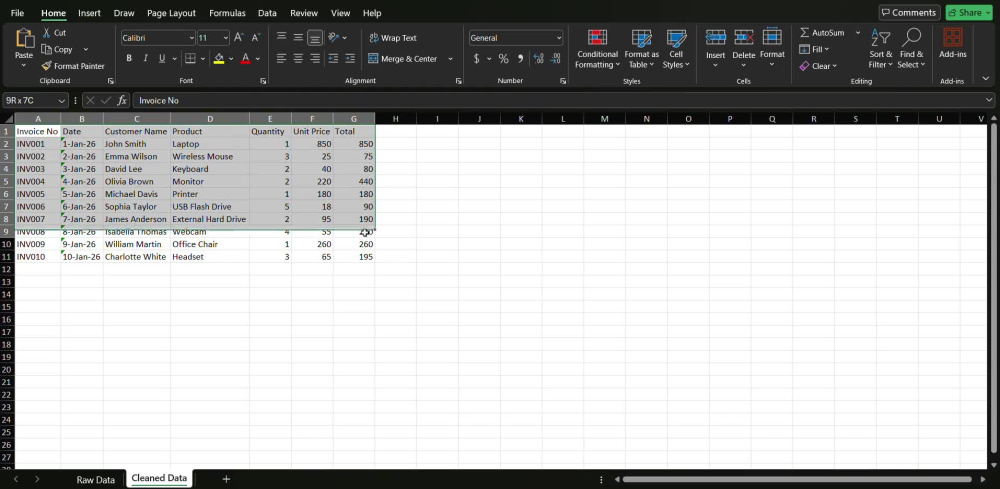Apply the Borders icon

(190, 59)
